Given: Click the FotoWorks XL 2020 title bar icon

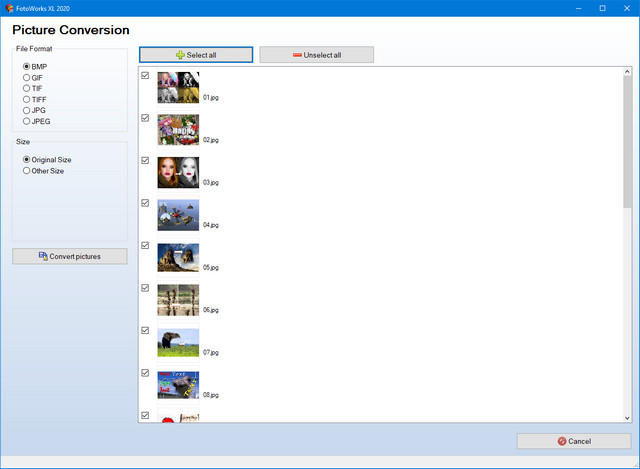Looking at the screenshot, I should pos(9,8).
